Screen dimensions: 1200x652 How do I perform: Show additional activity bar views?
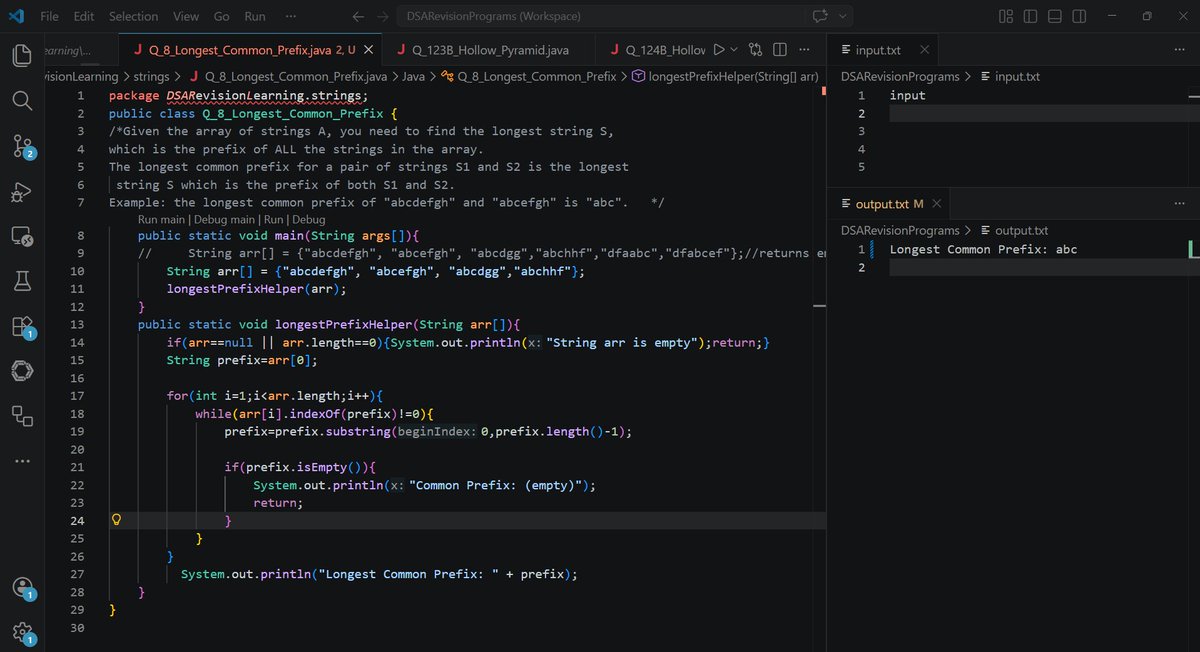tap(22, 461)
